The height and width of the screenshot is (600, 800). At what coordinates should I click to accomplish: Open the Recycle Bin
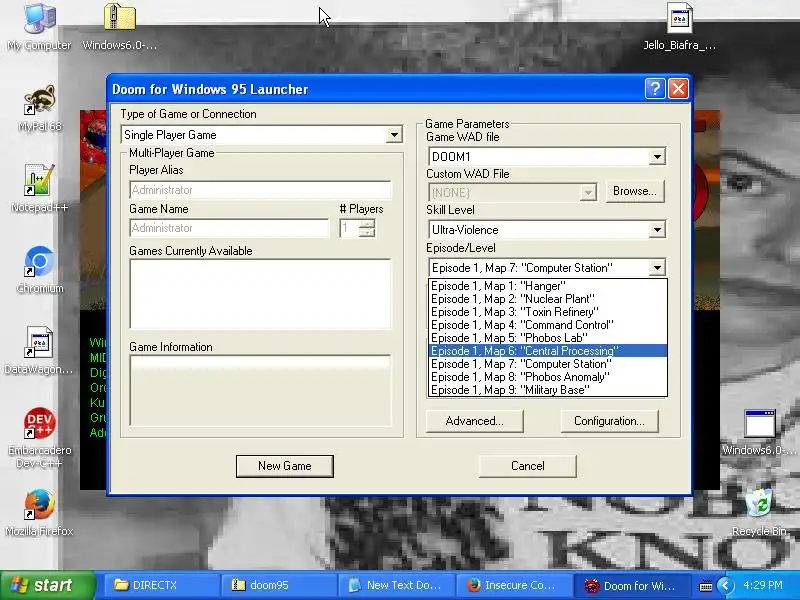coord(759,512)
